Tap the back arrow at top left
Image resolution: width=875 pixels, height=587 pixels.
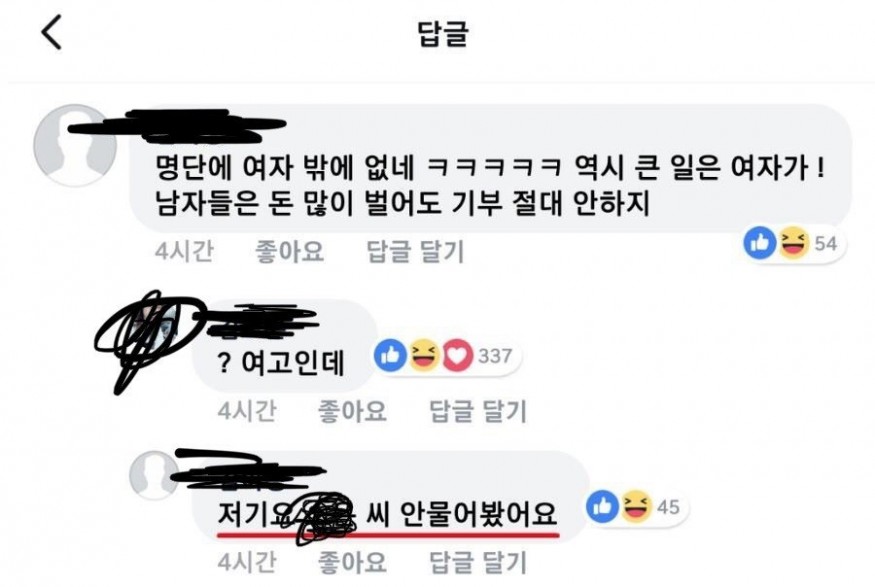pyautogui.click(x=51, y=32)
